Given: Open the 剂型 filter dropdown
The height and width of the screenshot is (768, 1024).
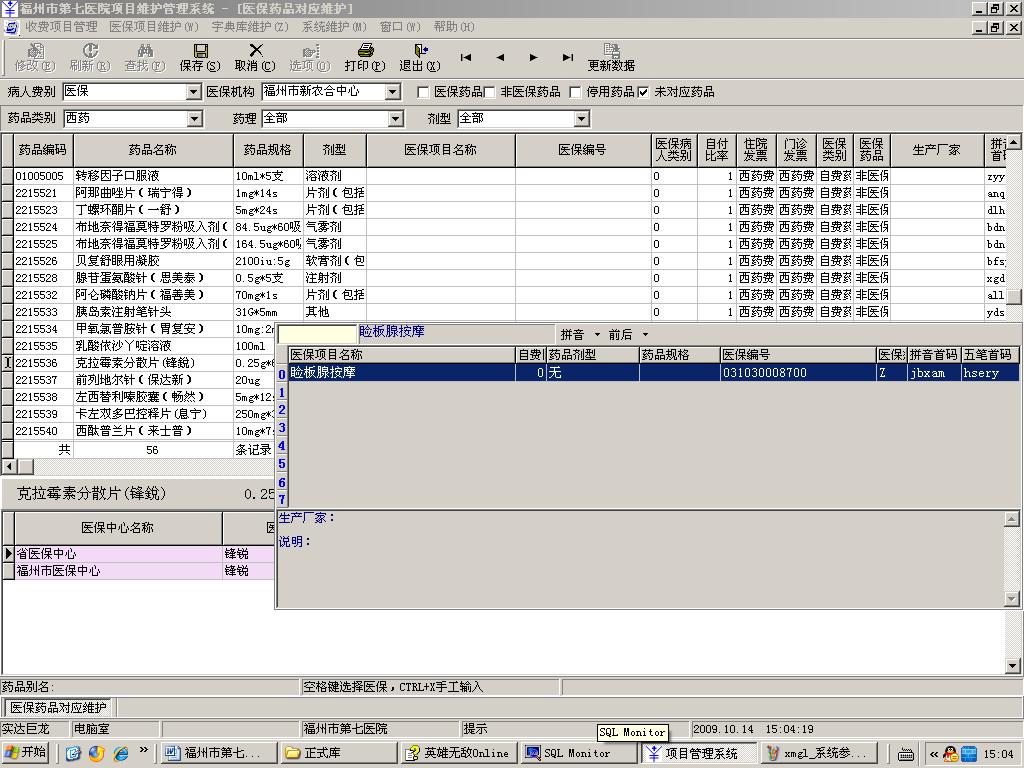Looking at the screenshot, I should click(581, 119).
